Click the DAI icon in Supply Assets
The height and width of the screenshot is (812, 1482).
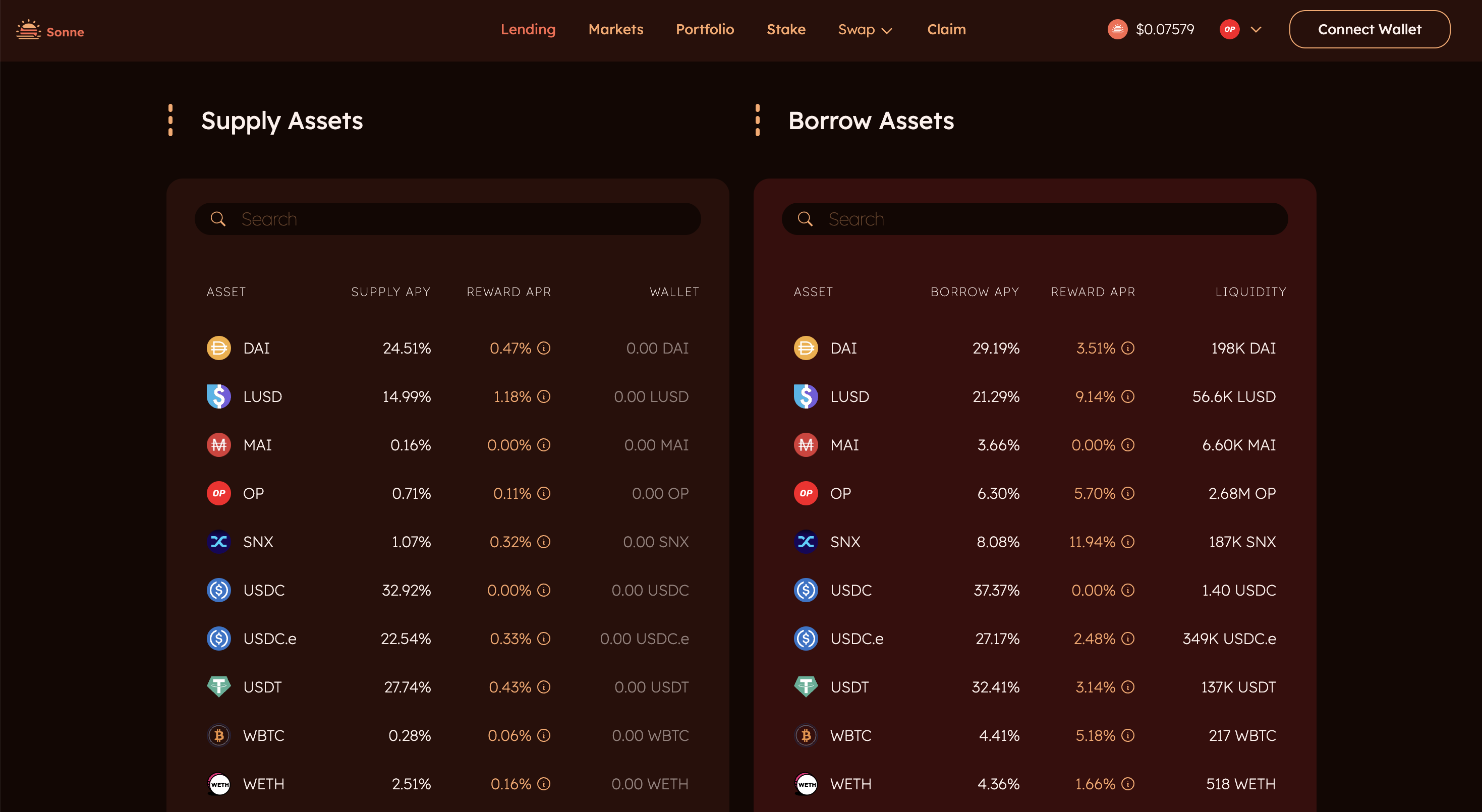[x=218, y=348]
